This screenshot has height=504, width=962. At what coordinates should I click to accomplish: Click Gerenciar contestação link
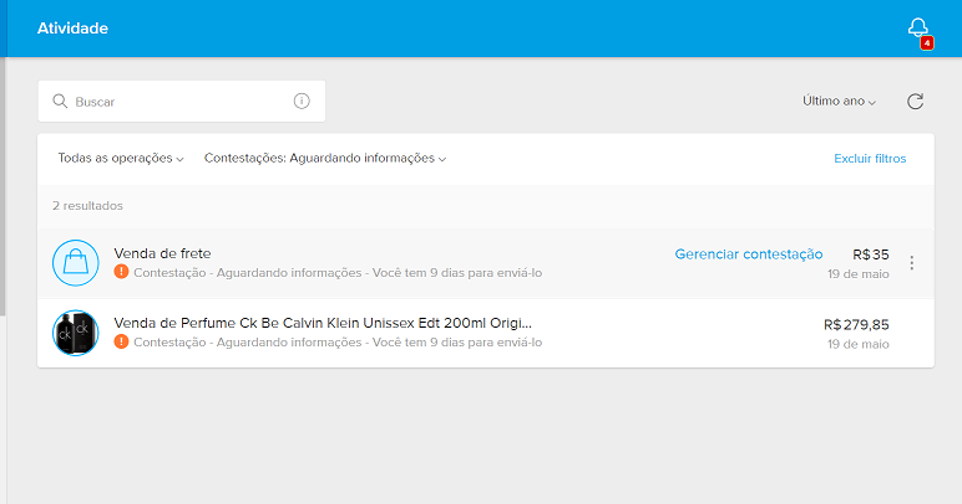(x=748, y=254)
